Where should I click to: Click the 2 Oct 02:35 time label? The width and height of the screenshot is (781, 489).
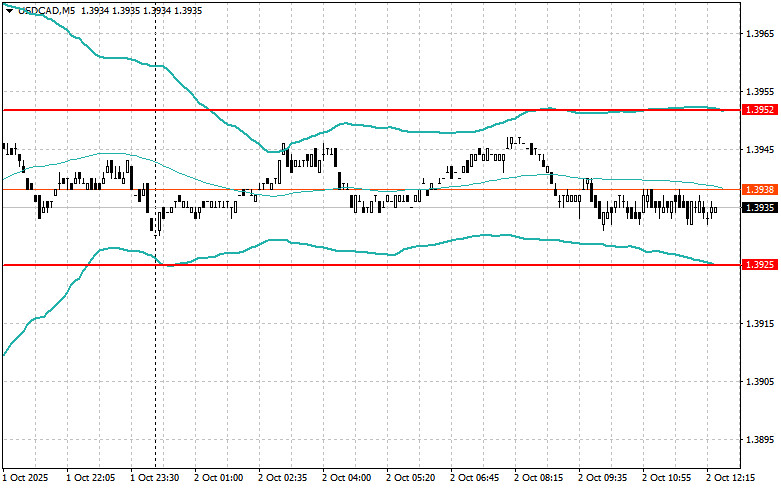coord(283,478)
